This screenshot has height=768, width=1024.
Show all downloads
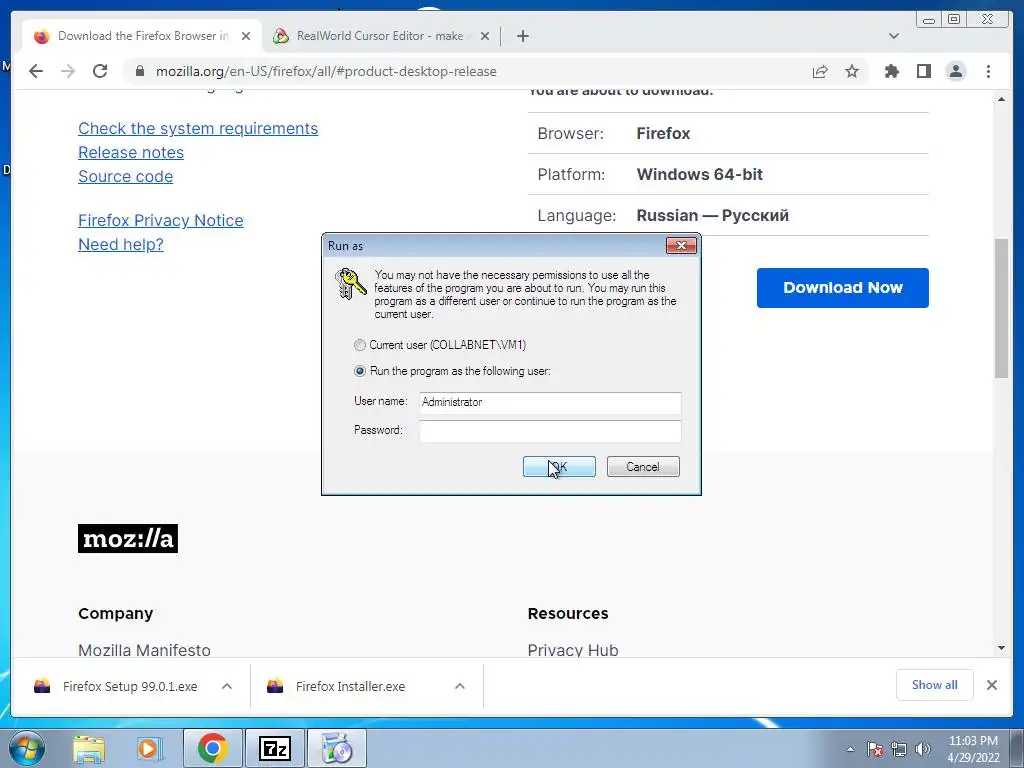click(935, 684)
